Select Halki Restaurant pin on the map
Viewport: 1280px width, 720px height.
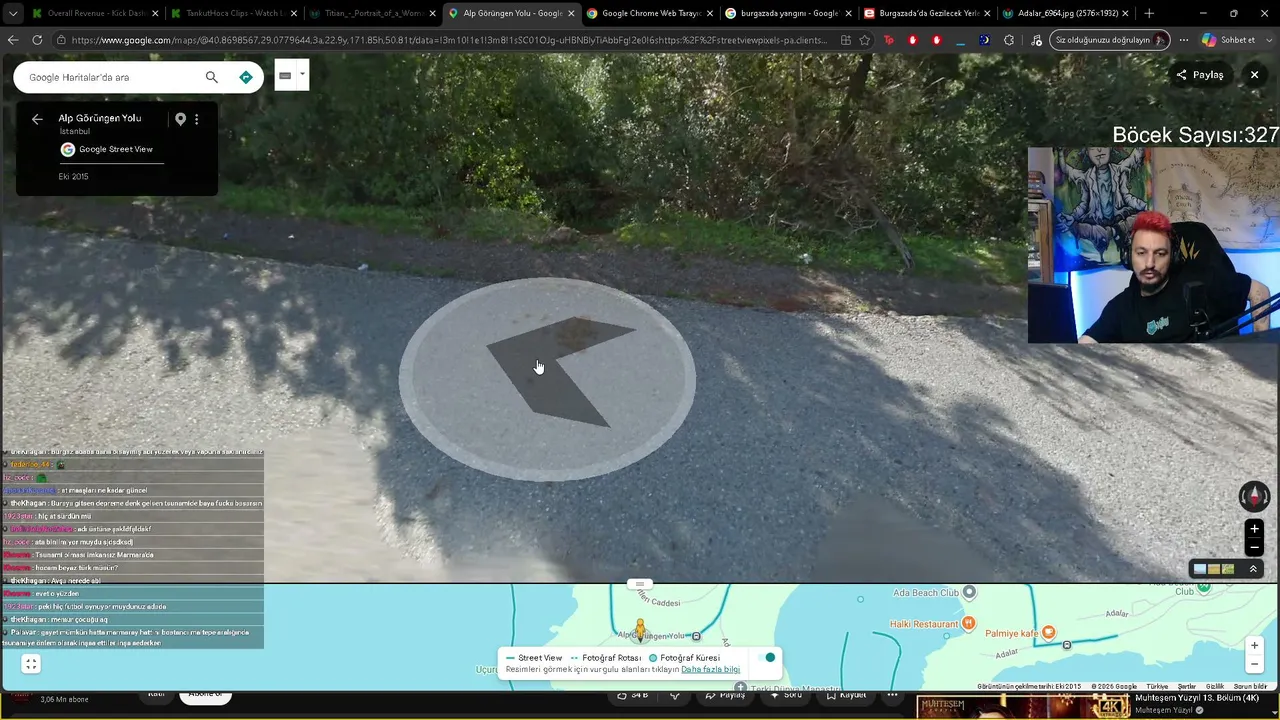(x=969, y=624)
